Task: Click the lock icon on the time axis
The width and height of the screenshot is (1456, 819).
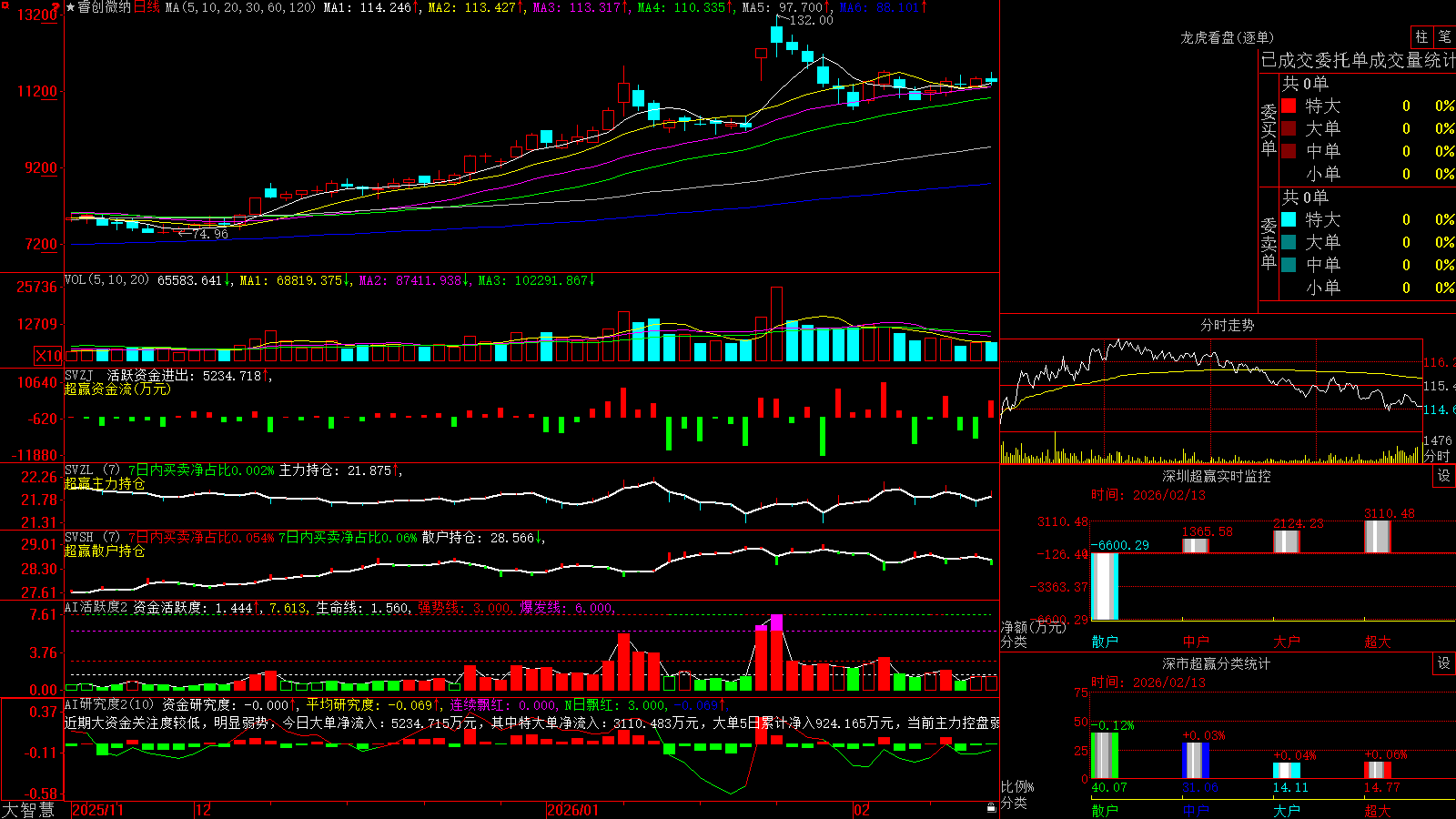Action: pos(991,808)
